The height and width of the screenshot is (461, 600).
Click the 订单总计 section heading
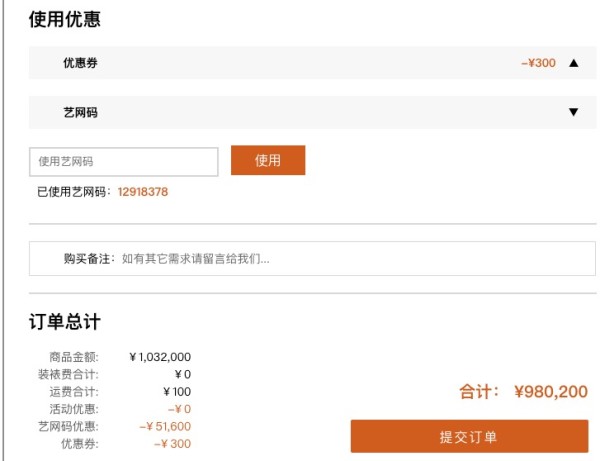pos(65,321)
